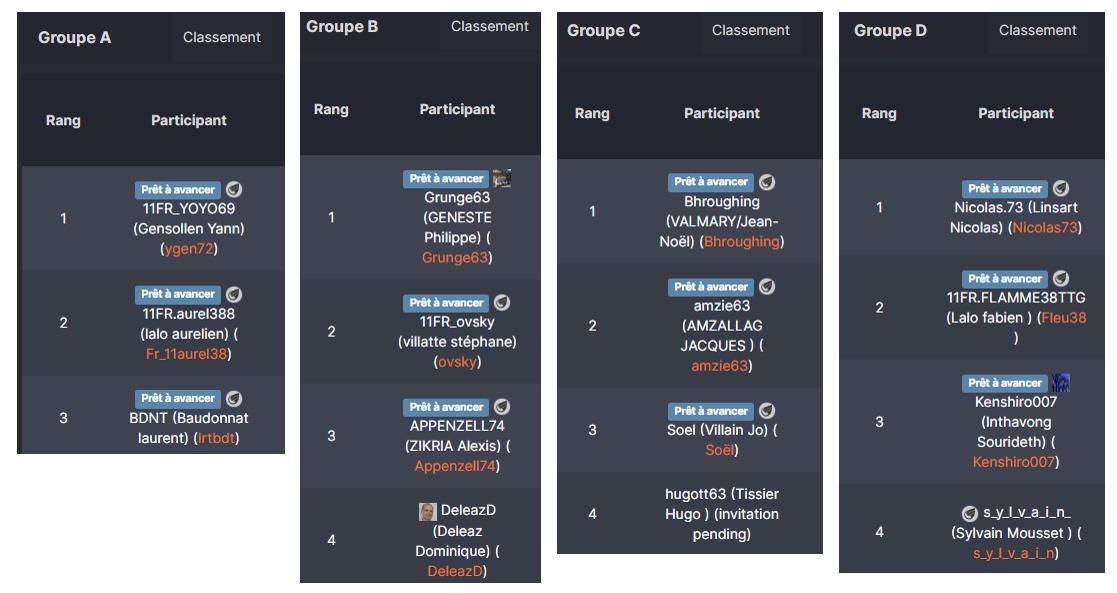Open the Classement tab in Groupe A
The width and height of the screenshot is (1117, 593).
[x=222, y=37]
